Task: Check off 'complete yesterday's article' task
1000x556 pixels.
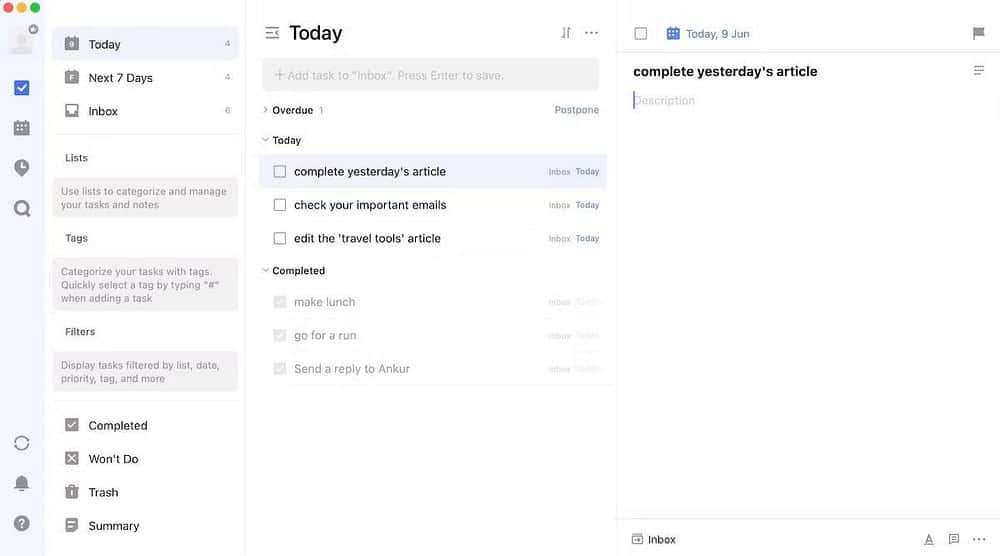Action: [x=280, y=172]
